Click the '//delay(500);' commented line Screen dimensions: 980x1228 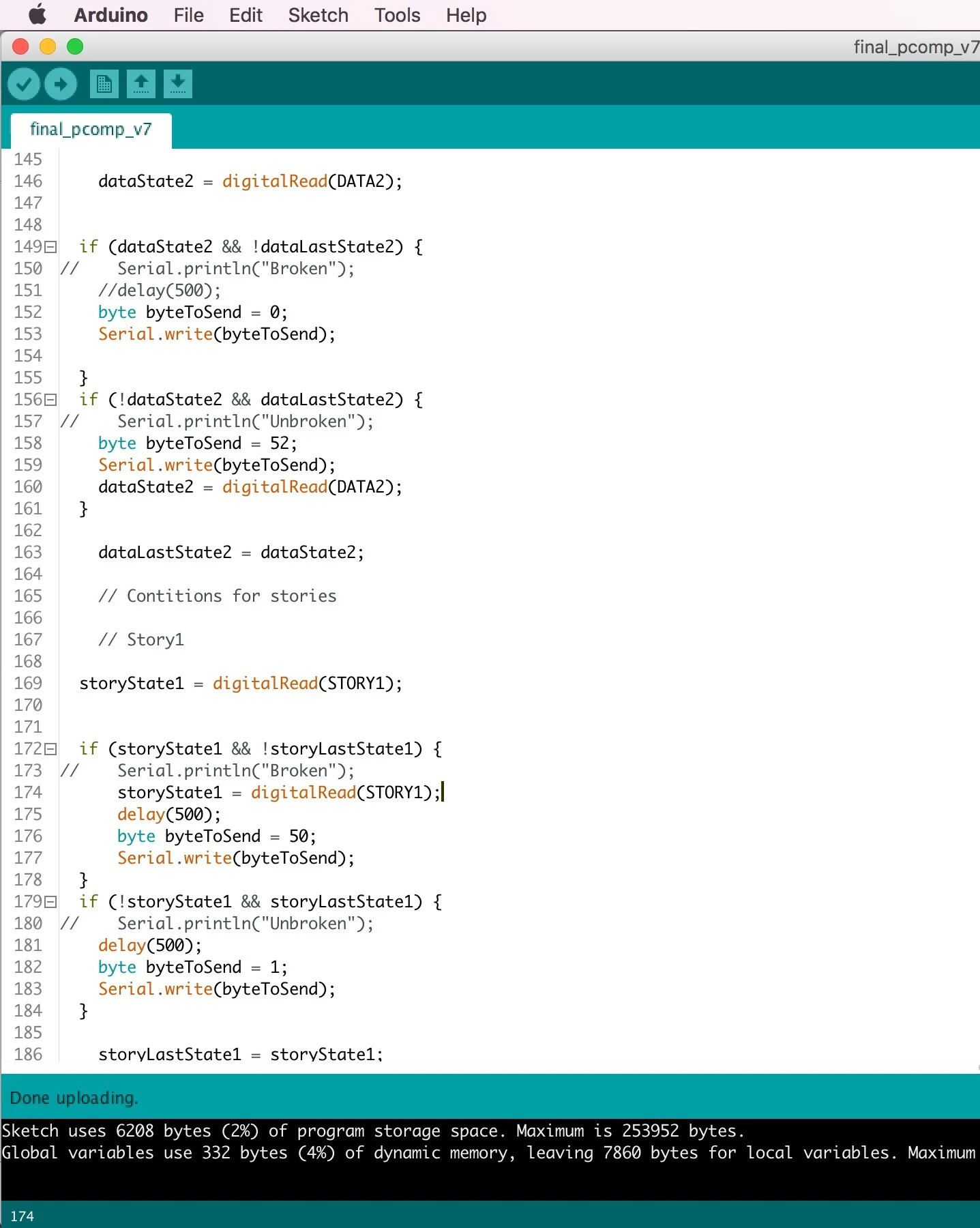160,291
